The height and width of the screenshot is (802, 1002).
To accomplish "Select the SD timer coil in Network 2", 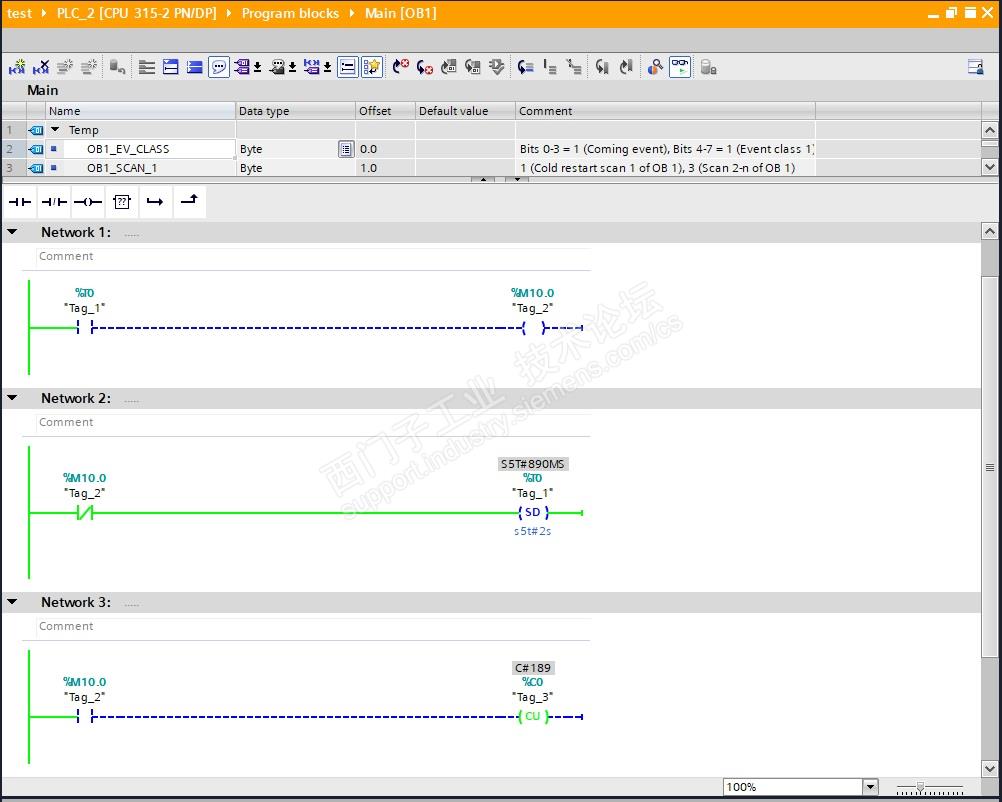I will coord(533,513).
